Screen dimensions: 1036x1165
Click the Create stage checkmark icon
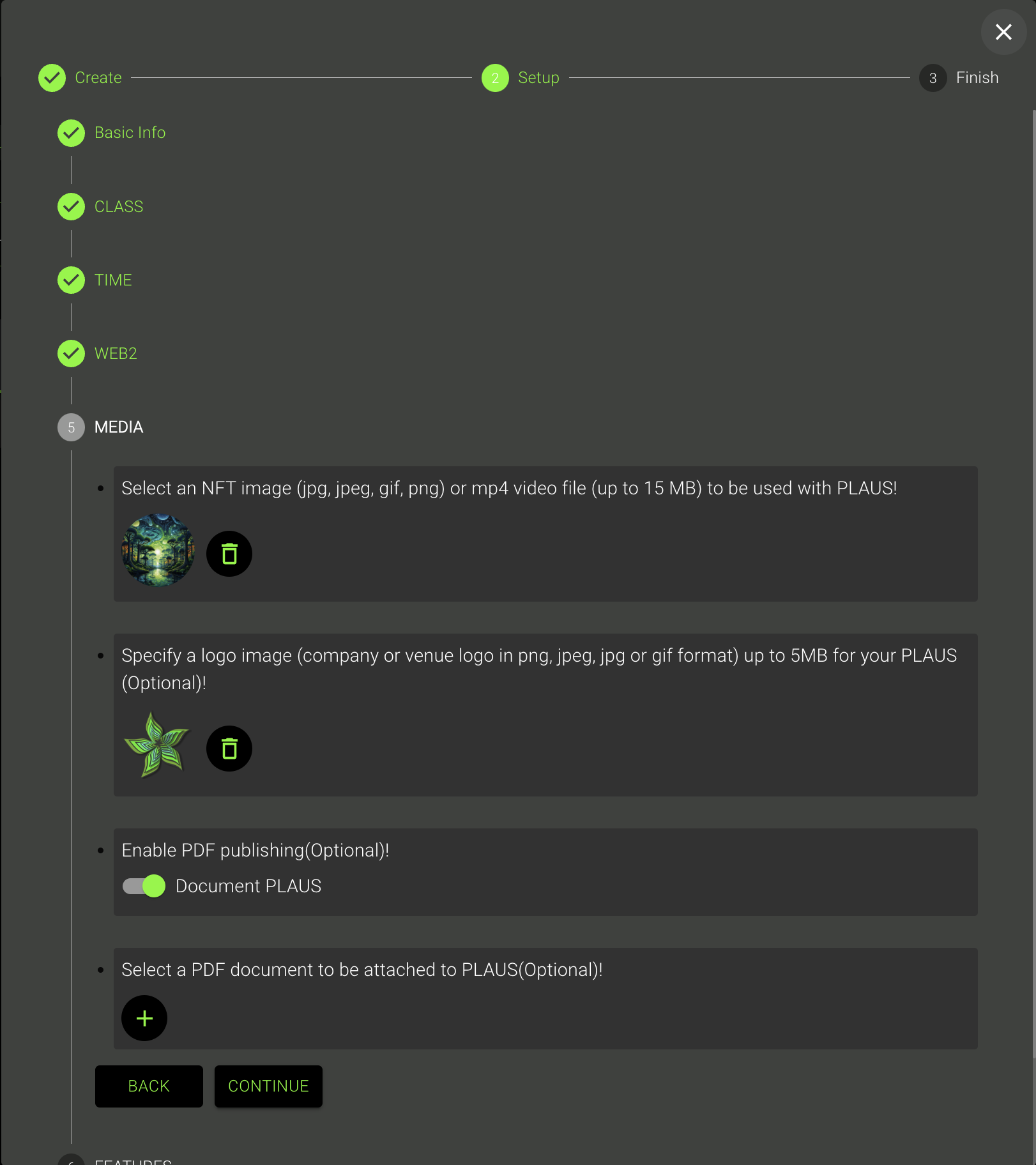[x=52, y=78]
